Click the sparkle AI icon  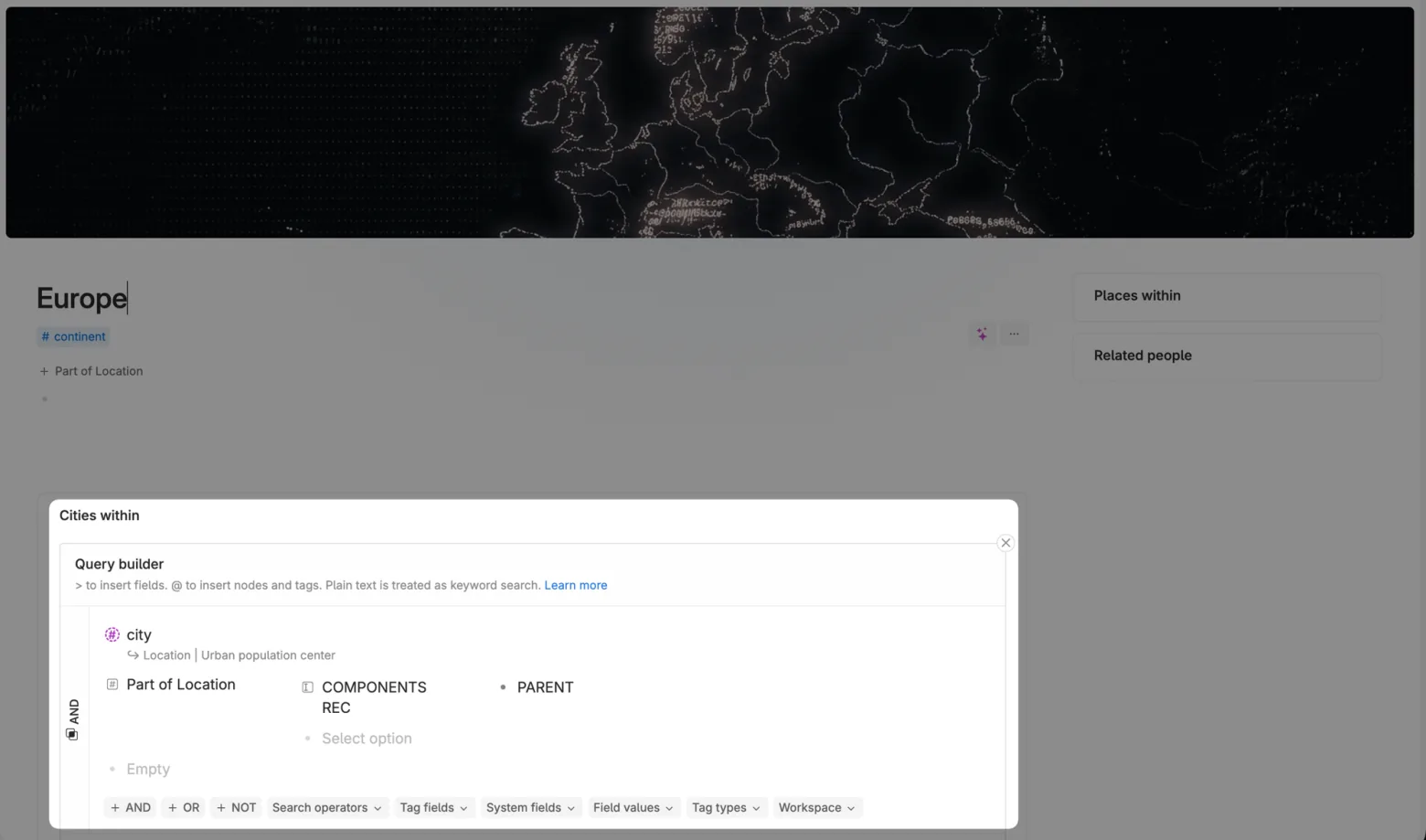(982, 335)
